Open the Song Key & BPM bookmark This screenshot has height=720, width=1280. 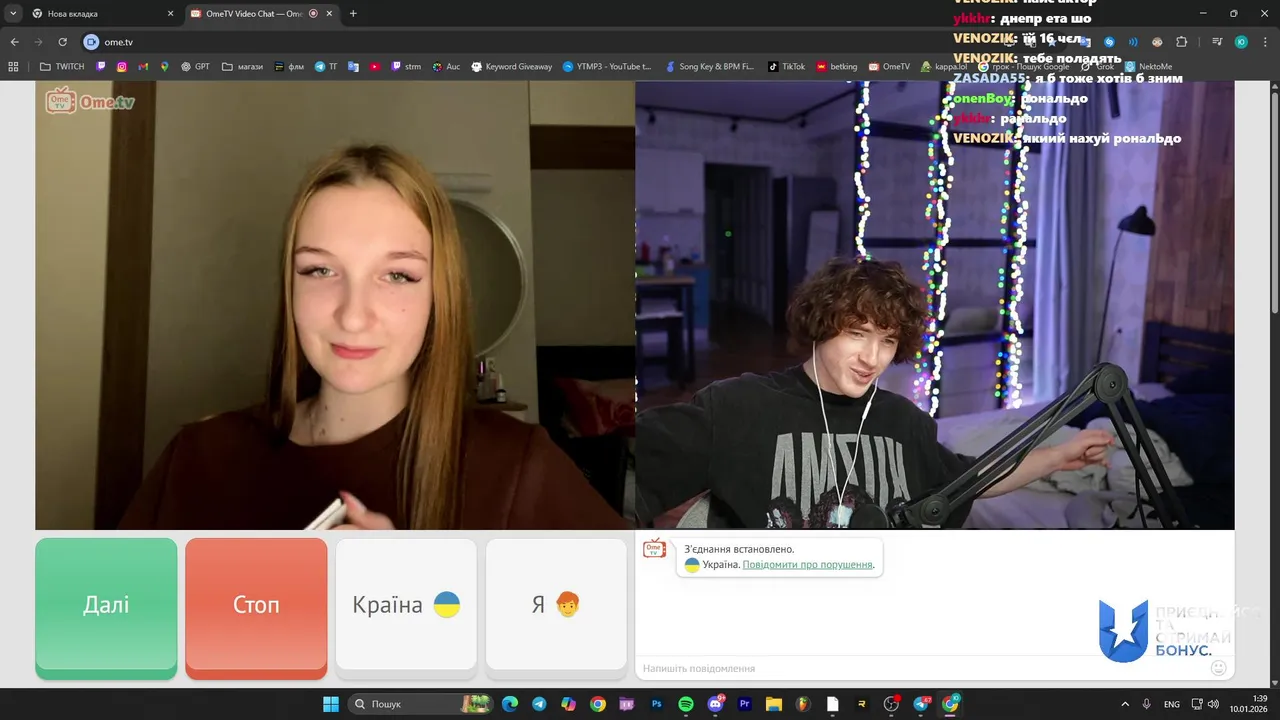click(710, 67)
